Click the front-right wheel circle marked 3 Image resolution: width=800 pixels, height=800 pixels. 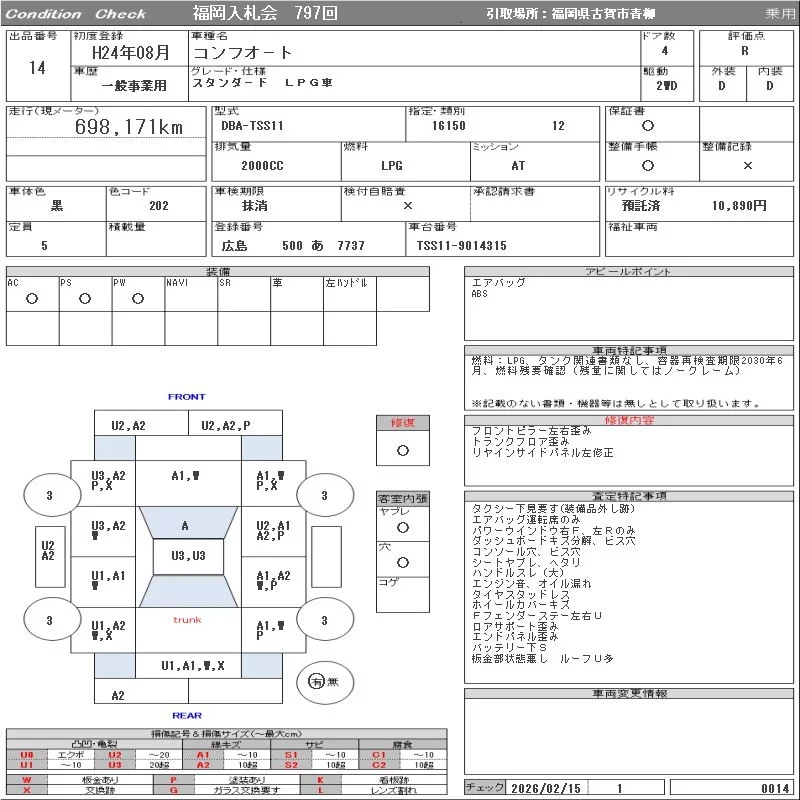[323, 495]
